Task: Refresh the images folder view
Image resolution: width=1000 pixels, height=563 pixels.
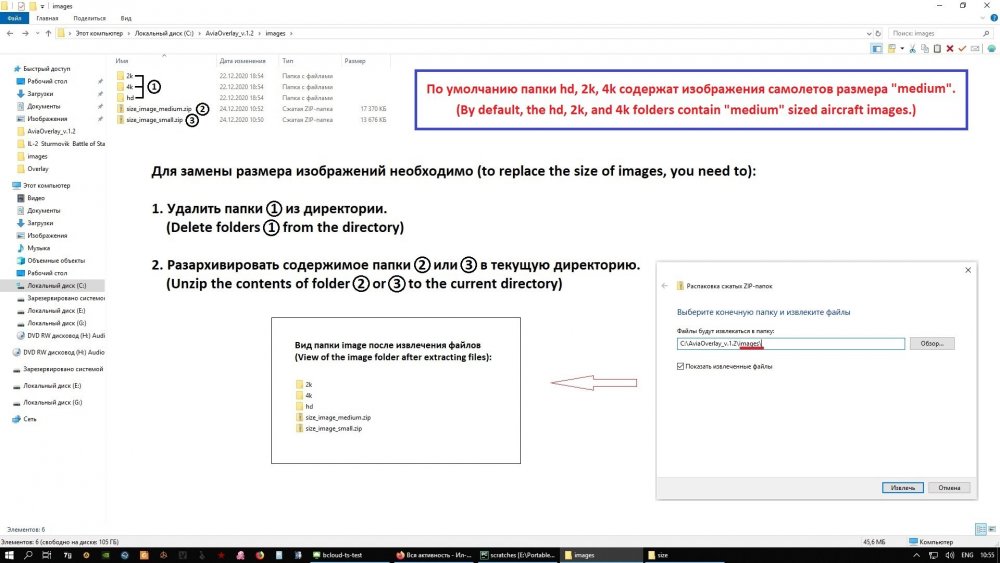Action: (x=878, y=33)
